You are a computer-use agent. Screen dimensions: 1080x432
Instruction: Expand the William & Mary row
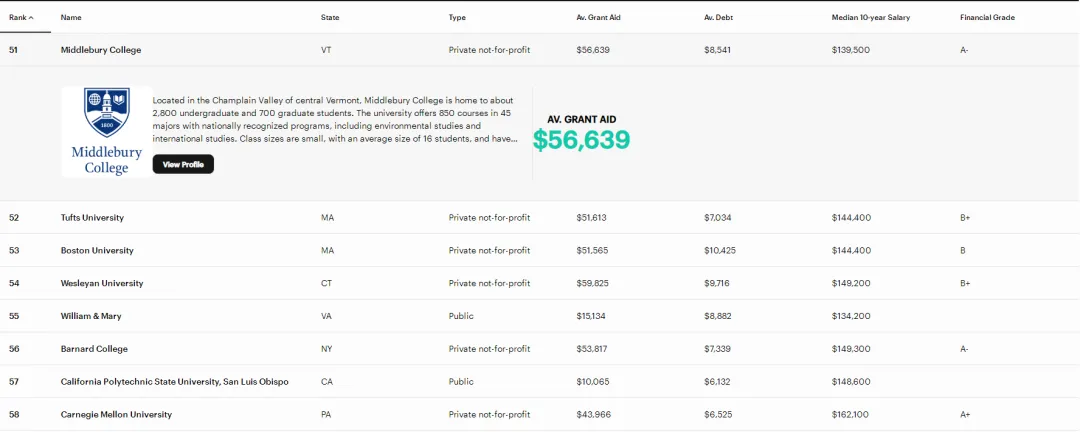(91, 316)
